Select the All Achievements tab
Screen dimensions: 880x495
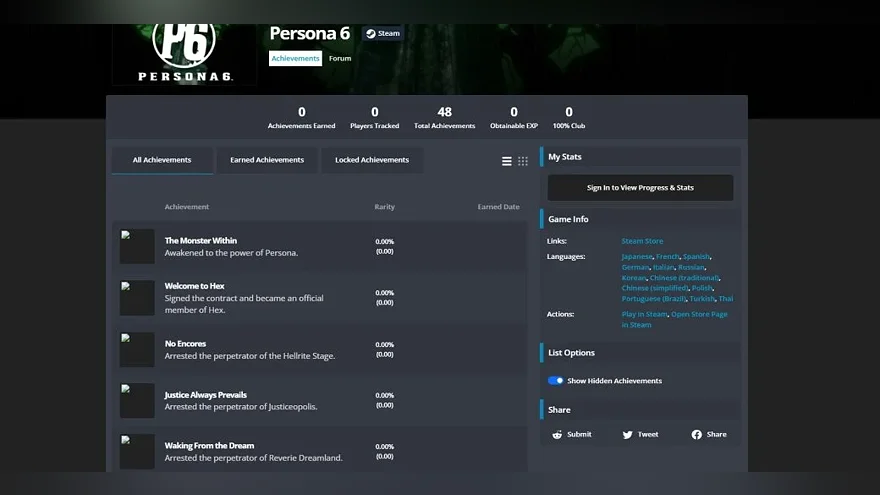click(x=162, y=160)
